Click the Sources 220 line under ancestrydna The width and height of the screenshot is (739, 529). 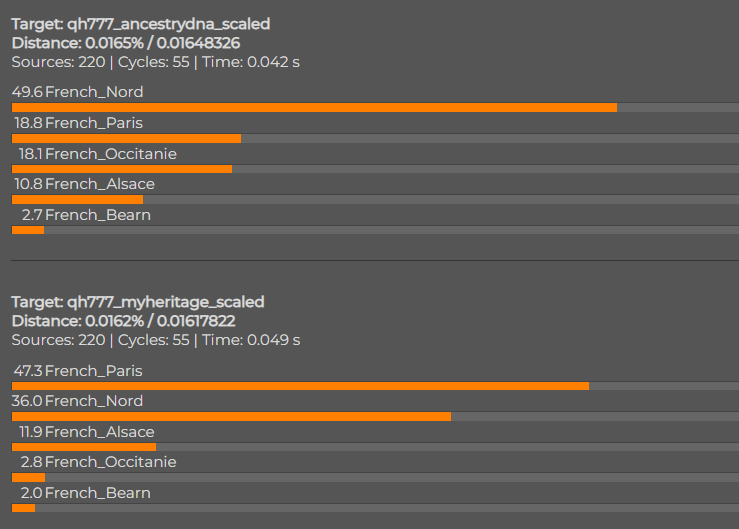156,62
